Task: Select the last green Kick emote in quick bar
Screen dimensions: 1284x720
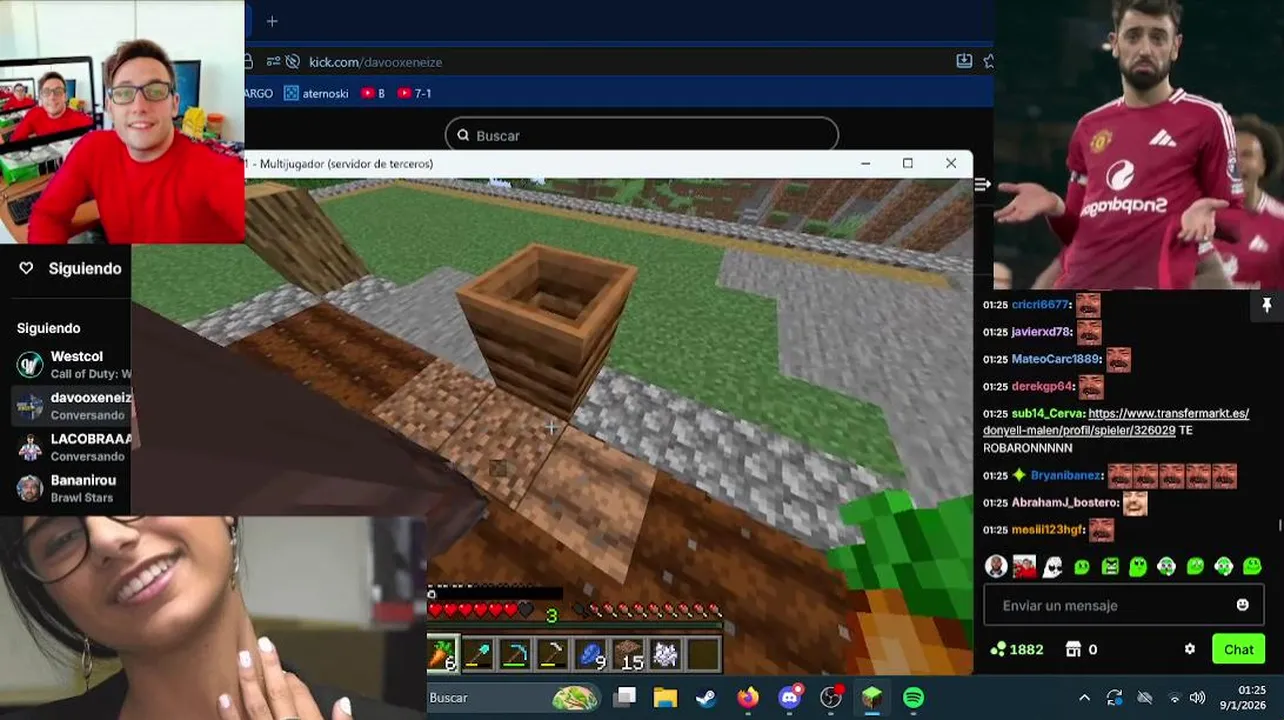Action: (1252, 566)
